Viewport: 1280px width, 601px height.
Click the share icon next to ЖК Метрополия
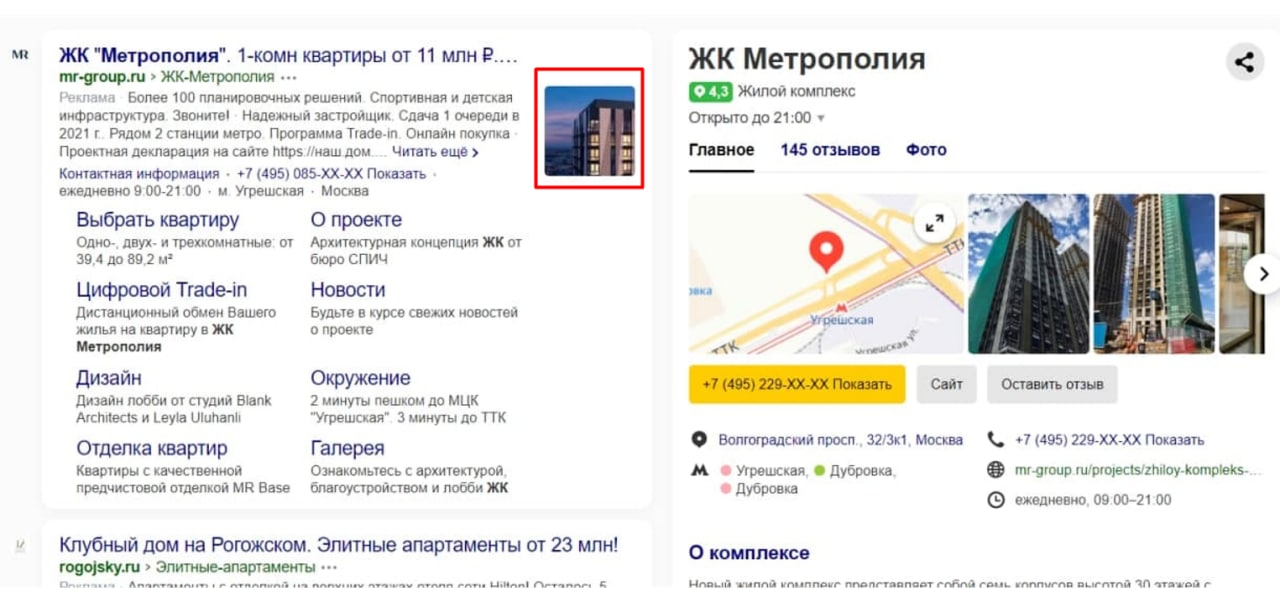pos(1244,62)
